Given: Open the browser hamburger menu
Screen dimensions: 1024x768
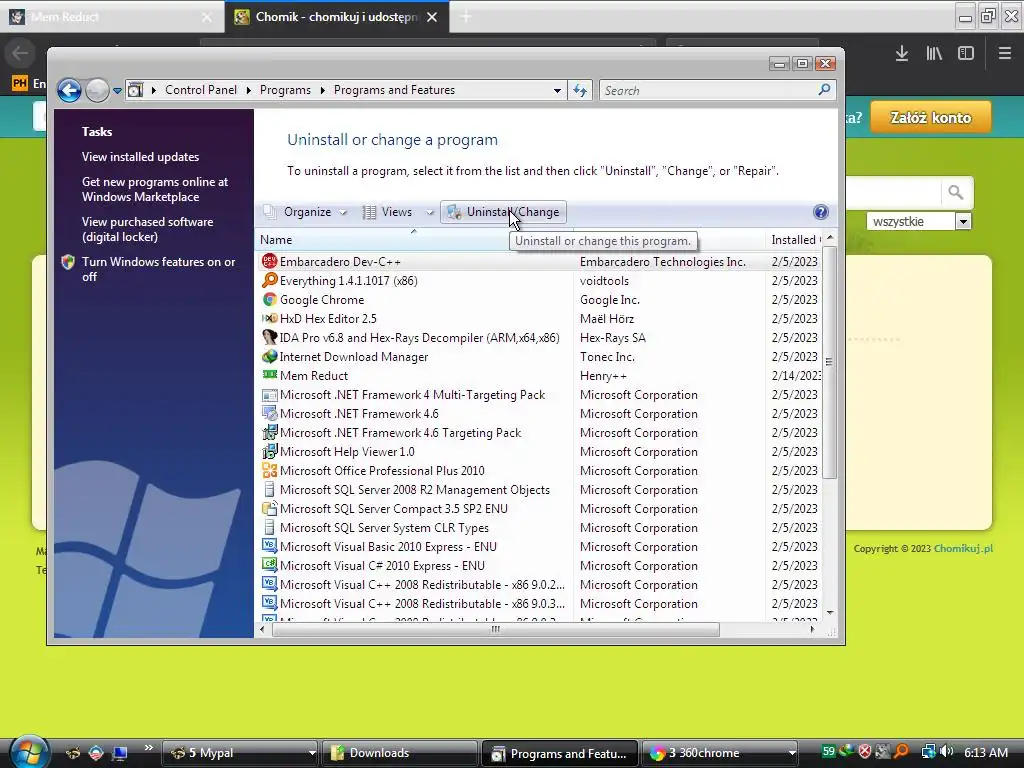Looking at the screenshot, I should [1004, 54].
